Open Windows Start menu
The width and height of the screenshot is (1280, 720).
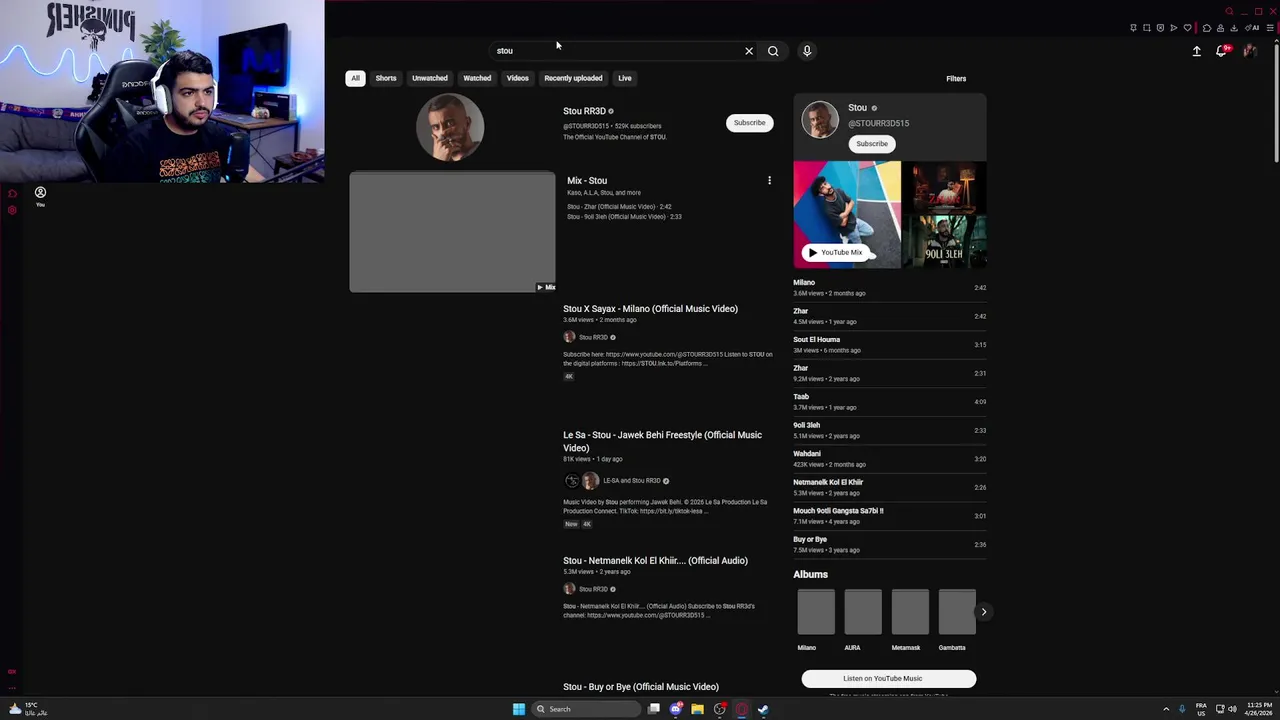pyautogui.click(x=519, y=709)
